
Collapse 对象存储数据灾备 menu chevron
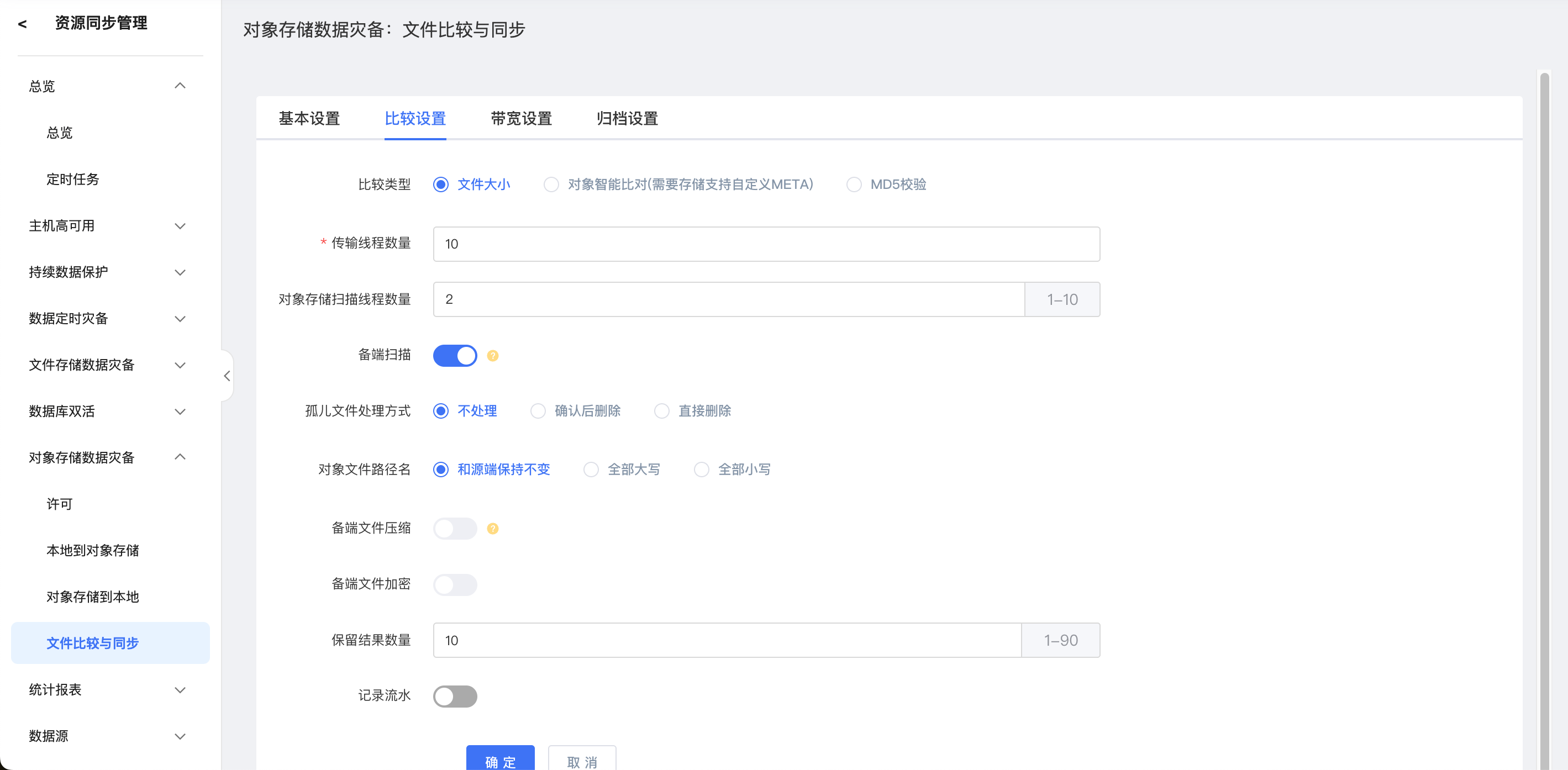(180, 457)
